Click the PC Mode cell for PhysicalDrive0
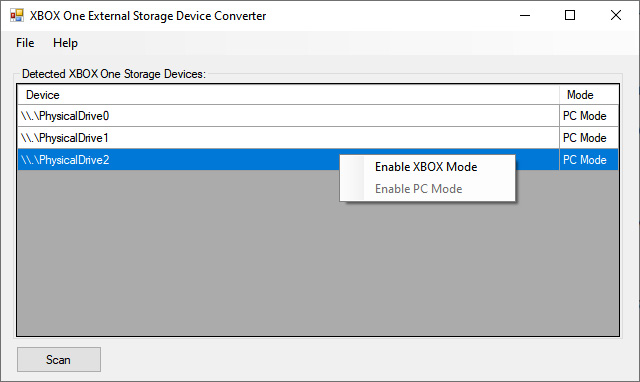The image size is (640, 382). [589, 116]
